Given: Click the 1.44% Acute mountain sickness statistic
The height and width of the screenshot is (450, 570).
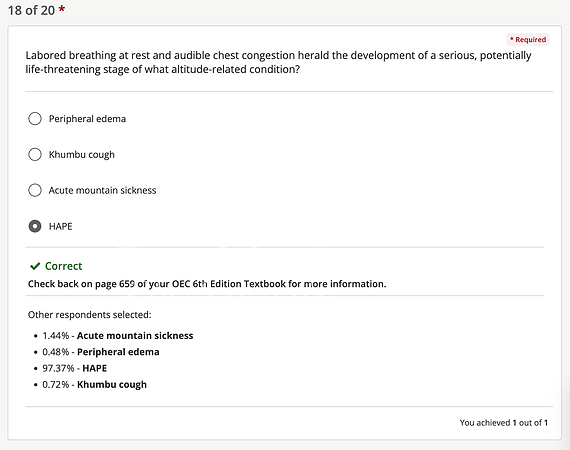Looking at the screenshot, I should 118,336.
